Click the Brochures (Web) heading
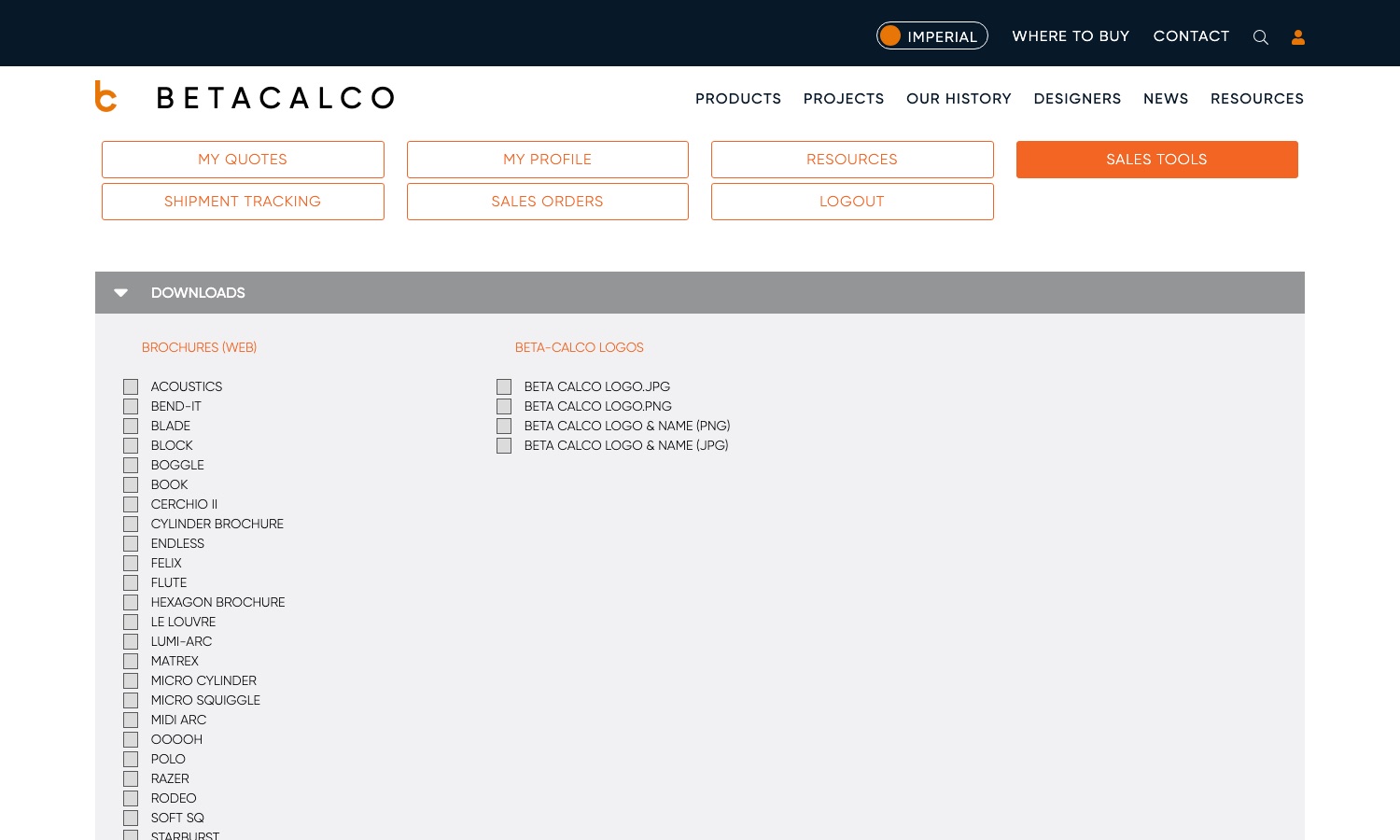This screenshot has width=1400, height=840. click(199, 347)
